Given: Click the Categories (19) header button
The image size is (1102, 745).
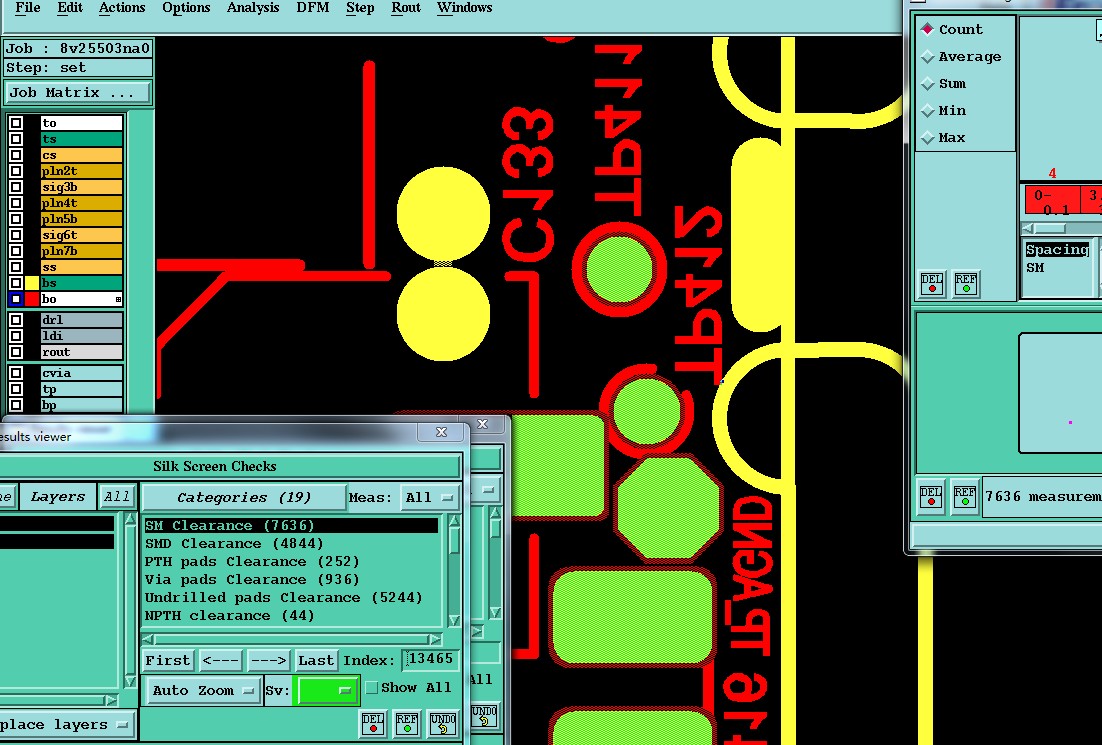Looking at the screenshot, I should pyautogui.click(x=244, y=498).
